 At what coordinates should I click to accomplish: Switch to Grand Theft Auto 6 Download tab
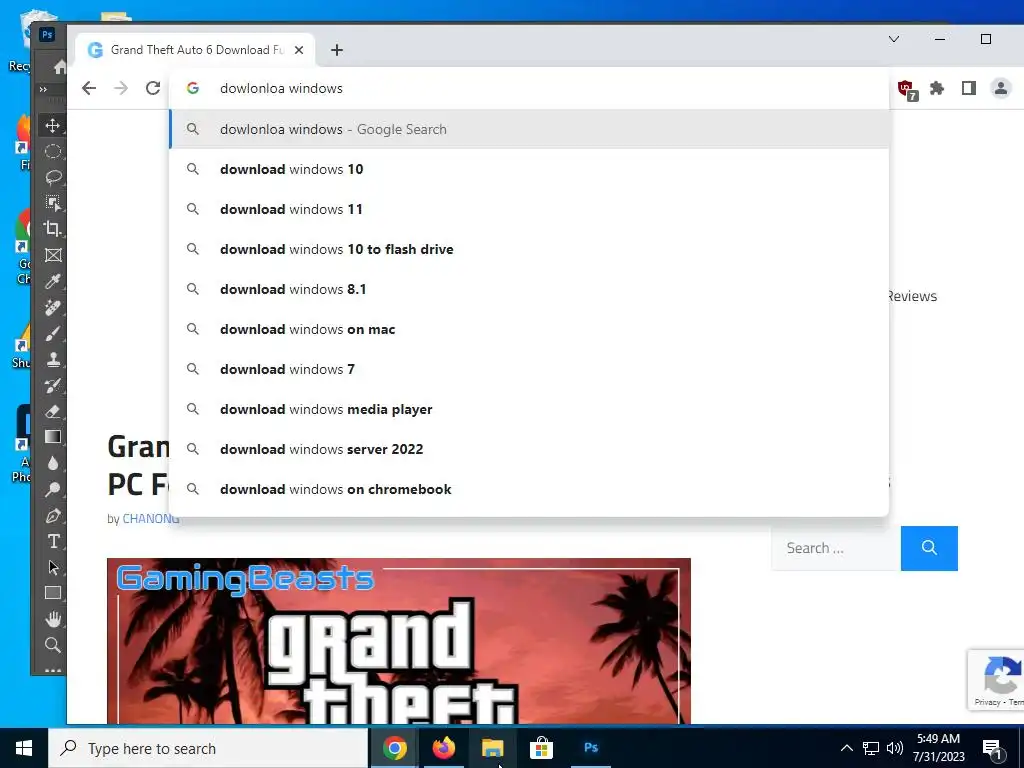(x=196, y=50)
